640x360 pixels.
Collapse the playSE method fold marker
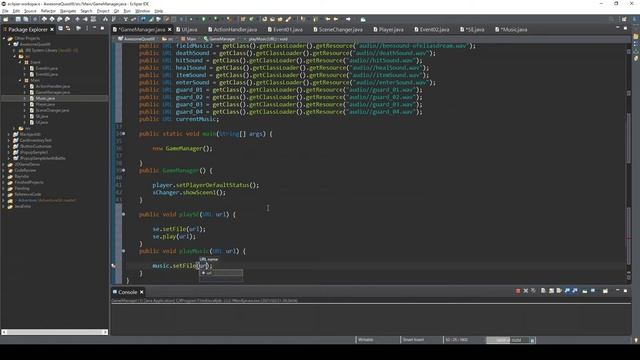point(124,214)
